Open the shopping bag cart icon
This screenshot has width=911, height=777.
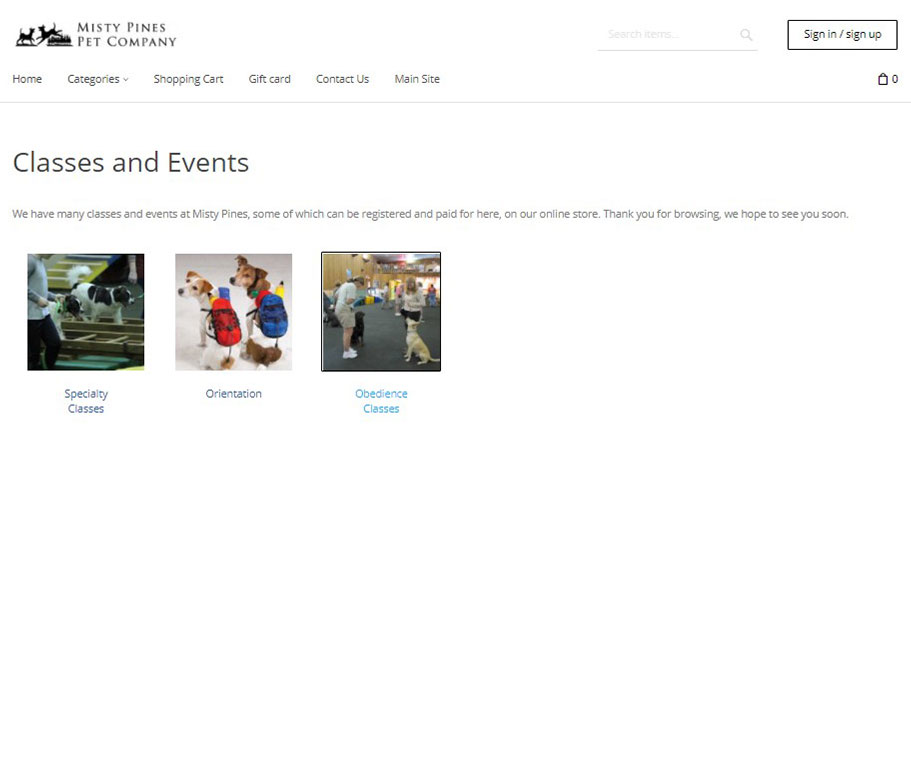882,79
